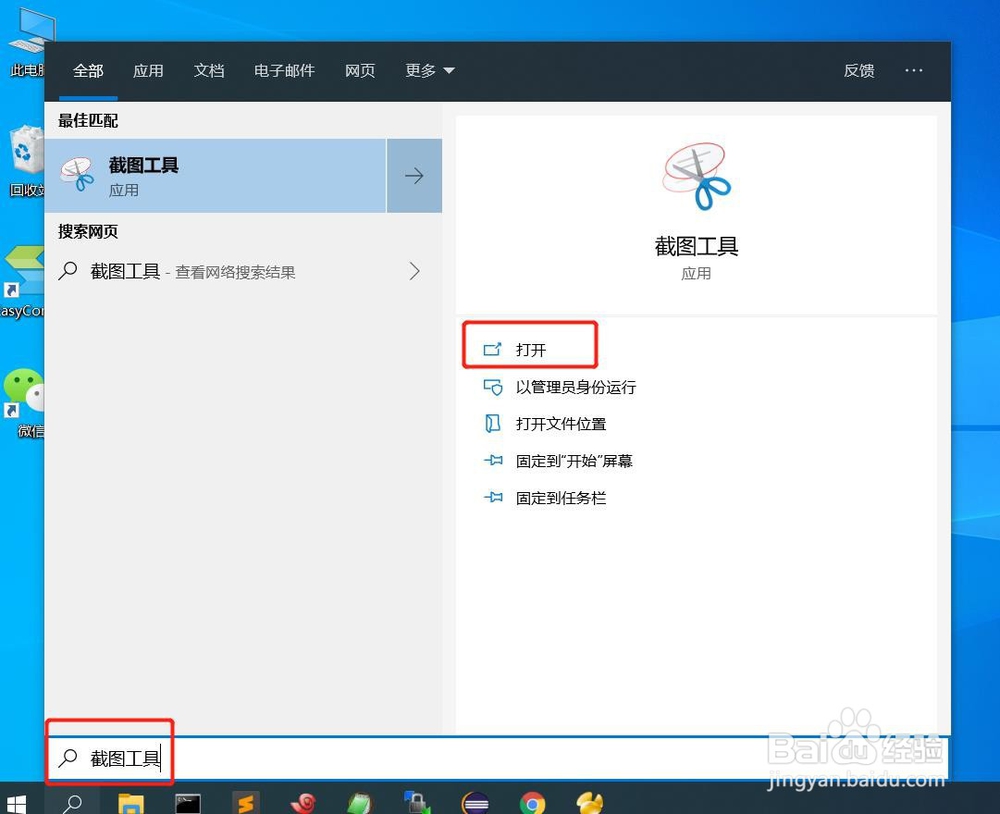Expand the web search result chevron
Image resolution: width=1000 pixels, height=814 pixels.
[415, 271]
